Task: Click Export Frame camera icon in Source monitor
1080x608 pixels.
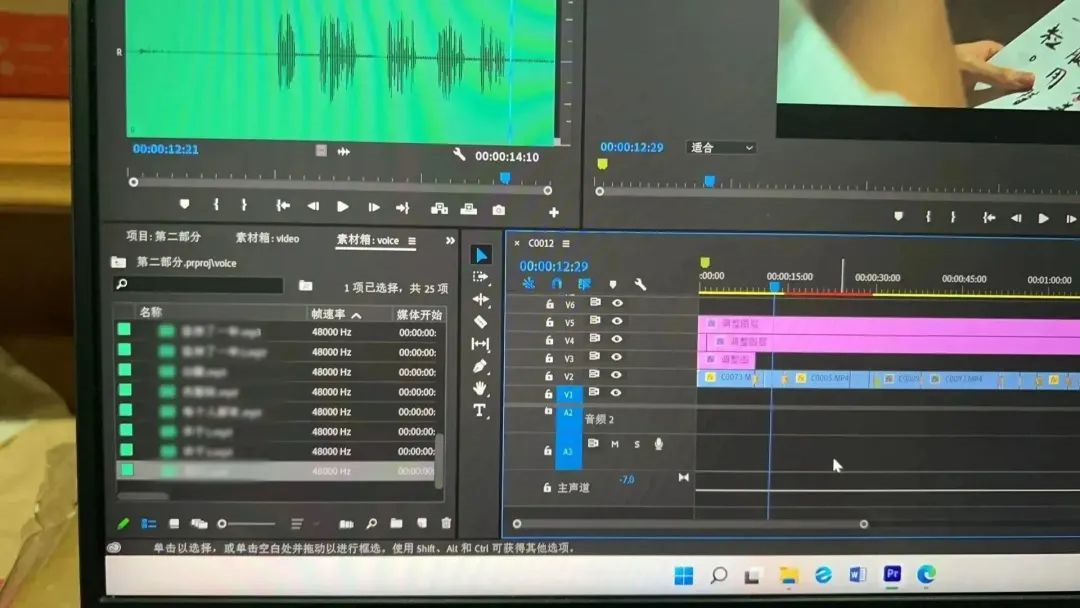Action: (498, 209)
